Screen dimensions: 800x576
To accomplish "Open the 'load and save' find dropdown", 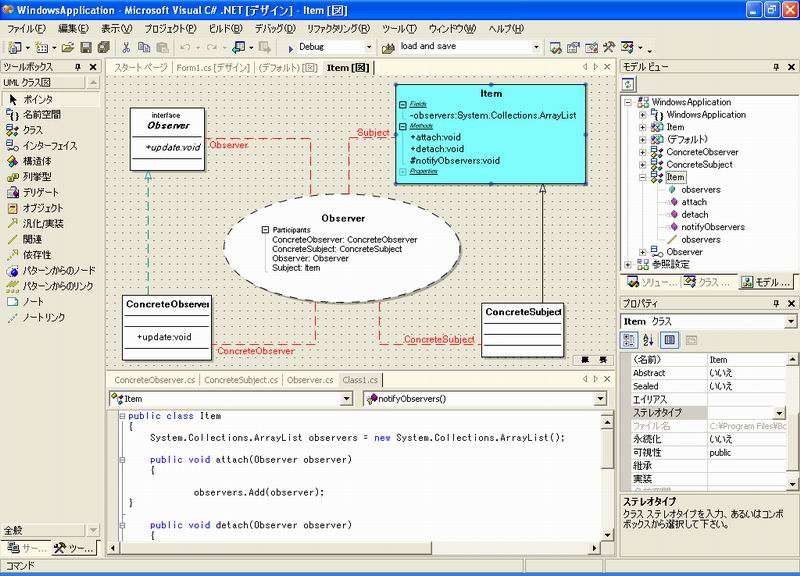I will [536, 47].
